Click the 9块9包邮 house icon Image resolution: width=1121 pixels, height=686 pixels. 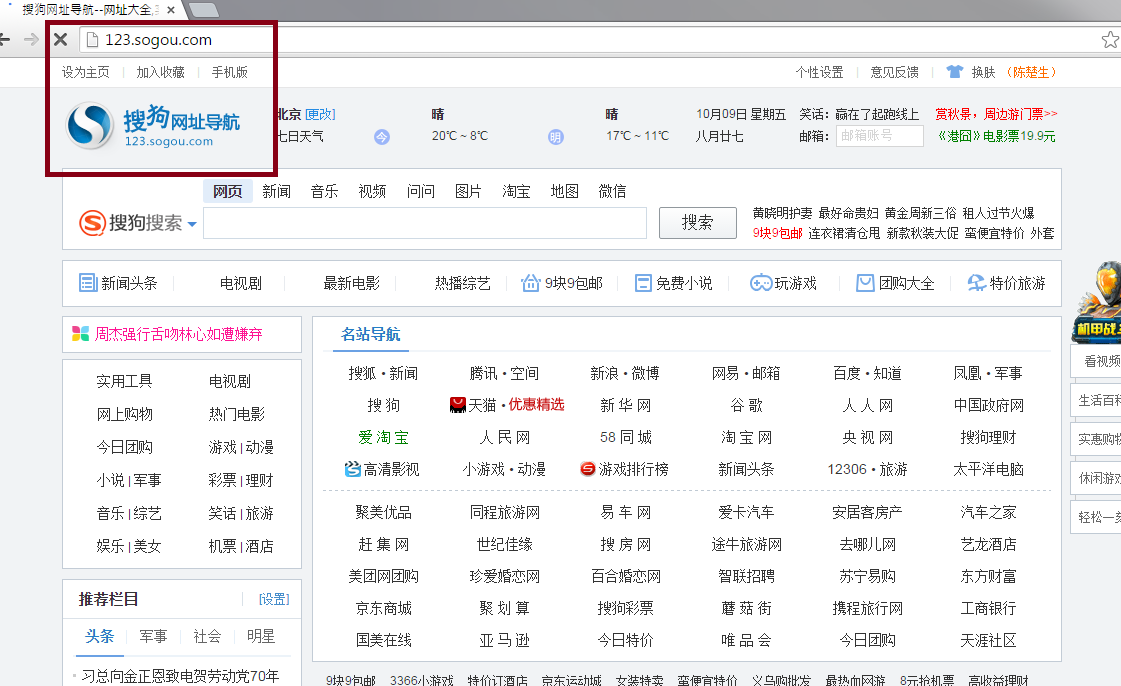(x=530, y=283)
